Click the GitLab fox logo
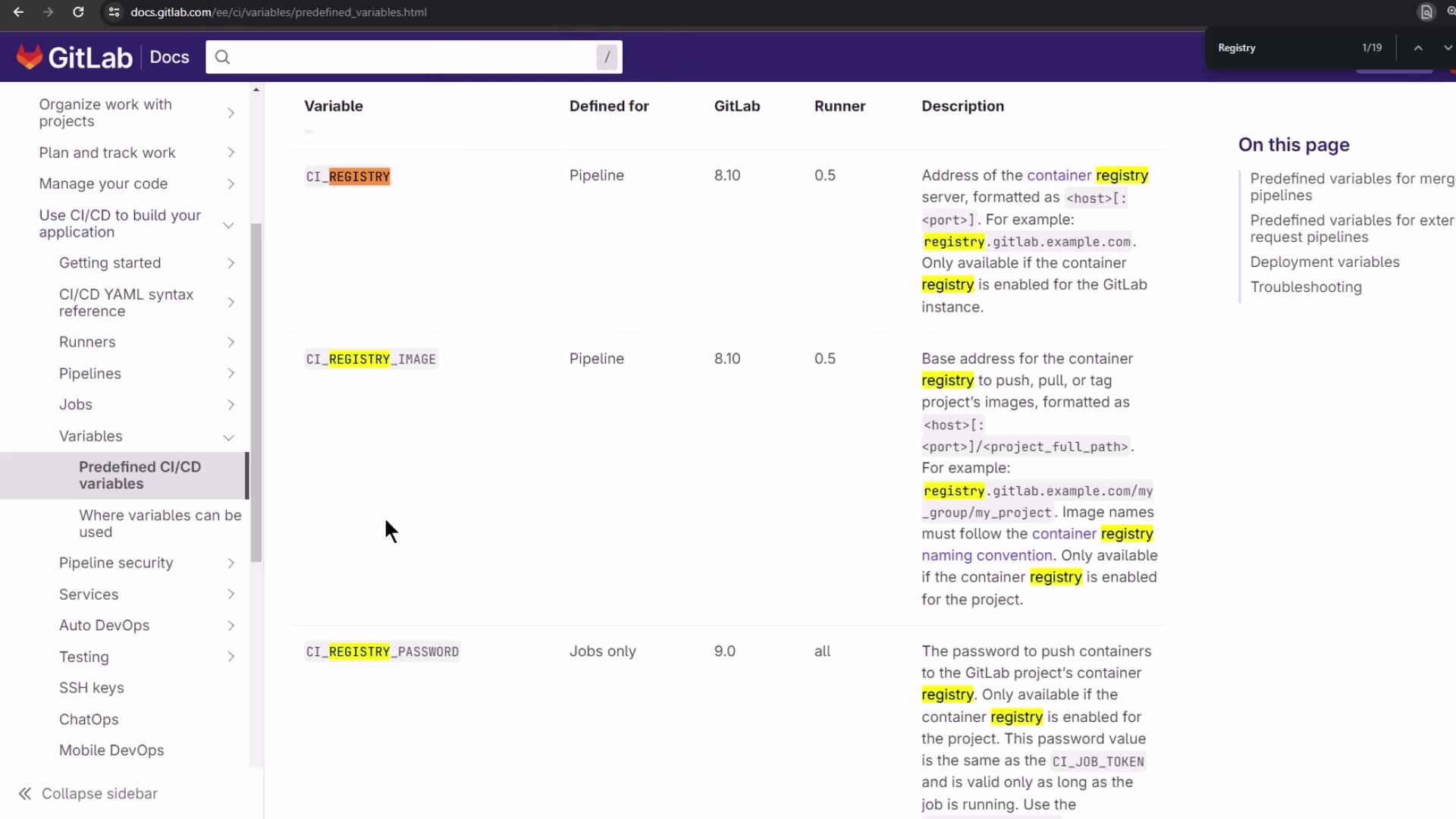Image resolution: width=1456 pixels, height=819 pixels. pos(30,57)
